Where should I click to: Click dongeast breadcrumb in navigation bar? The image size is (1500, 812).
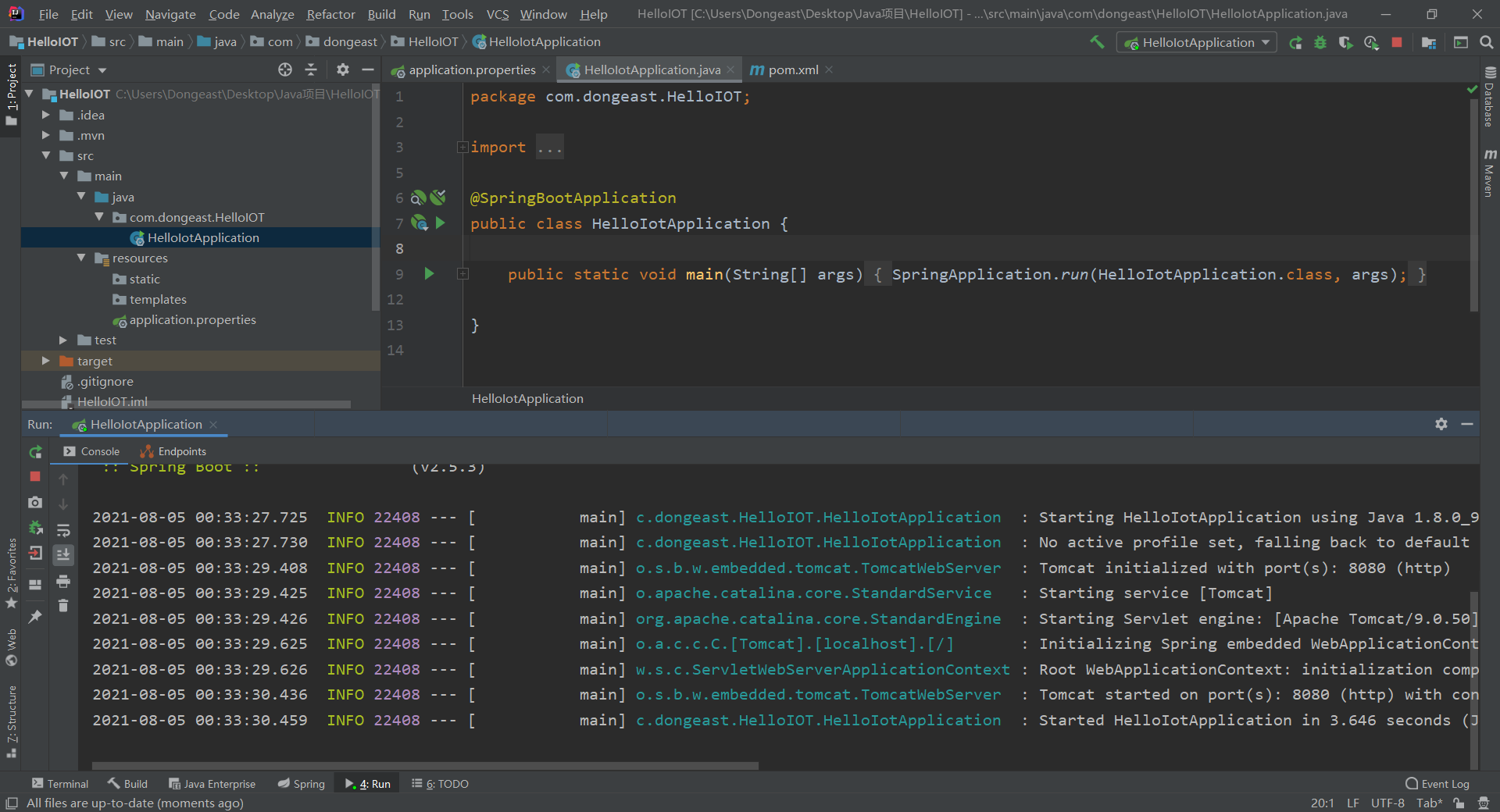pyautogui.click(x=341, y=42)
